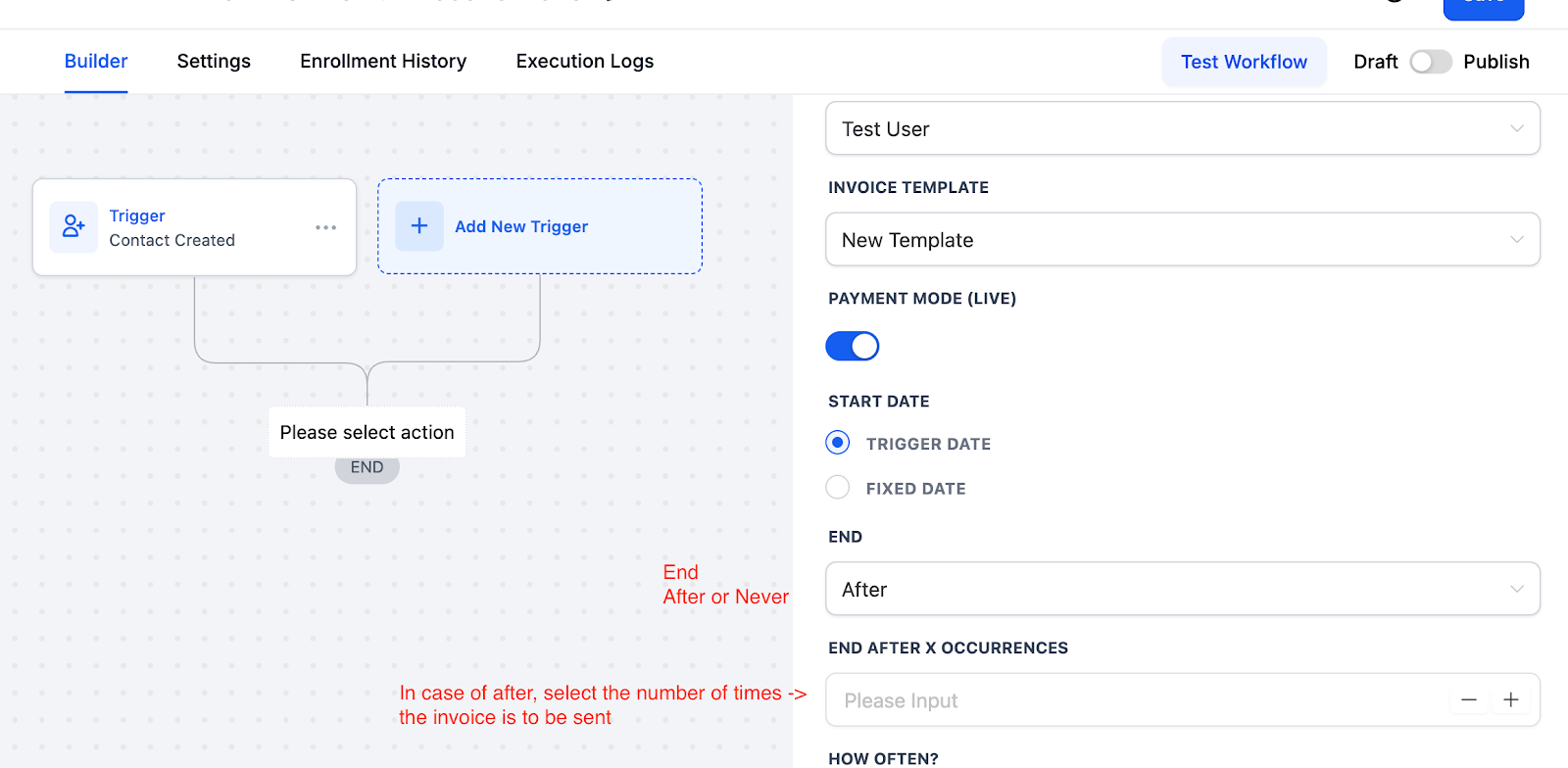Click the Test Workflow button
Image resolution: width=1568 pixels, height=768 pixels.
click(x=1244, y=62)
